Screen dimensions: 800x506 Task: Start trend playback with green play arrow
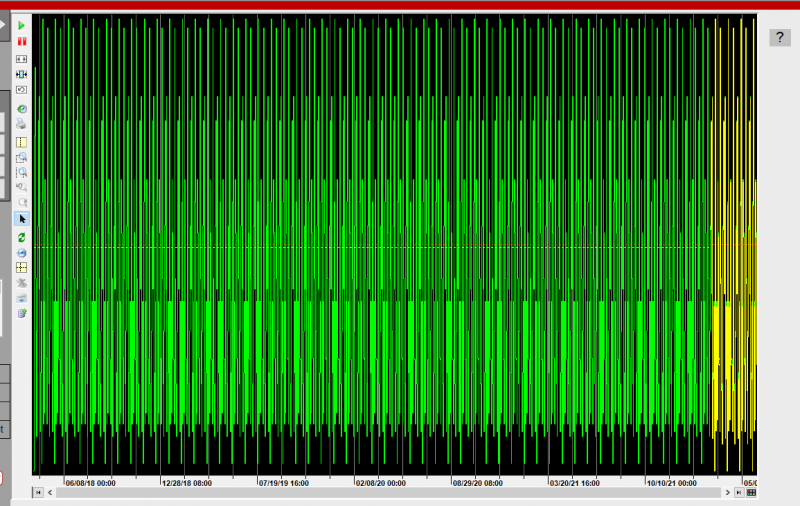[21, 26]
